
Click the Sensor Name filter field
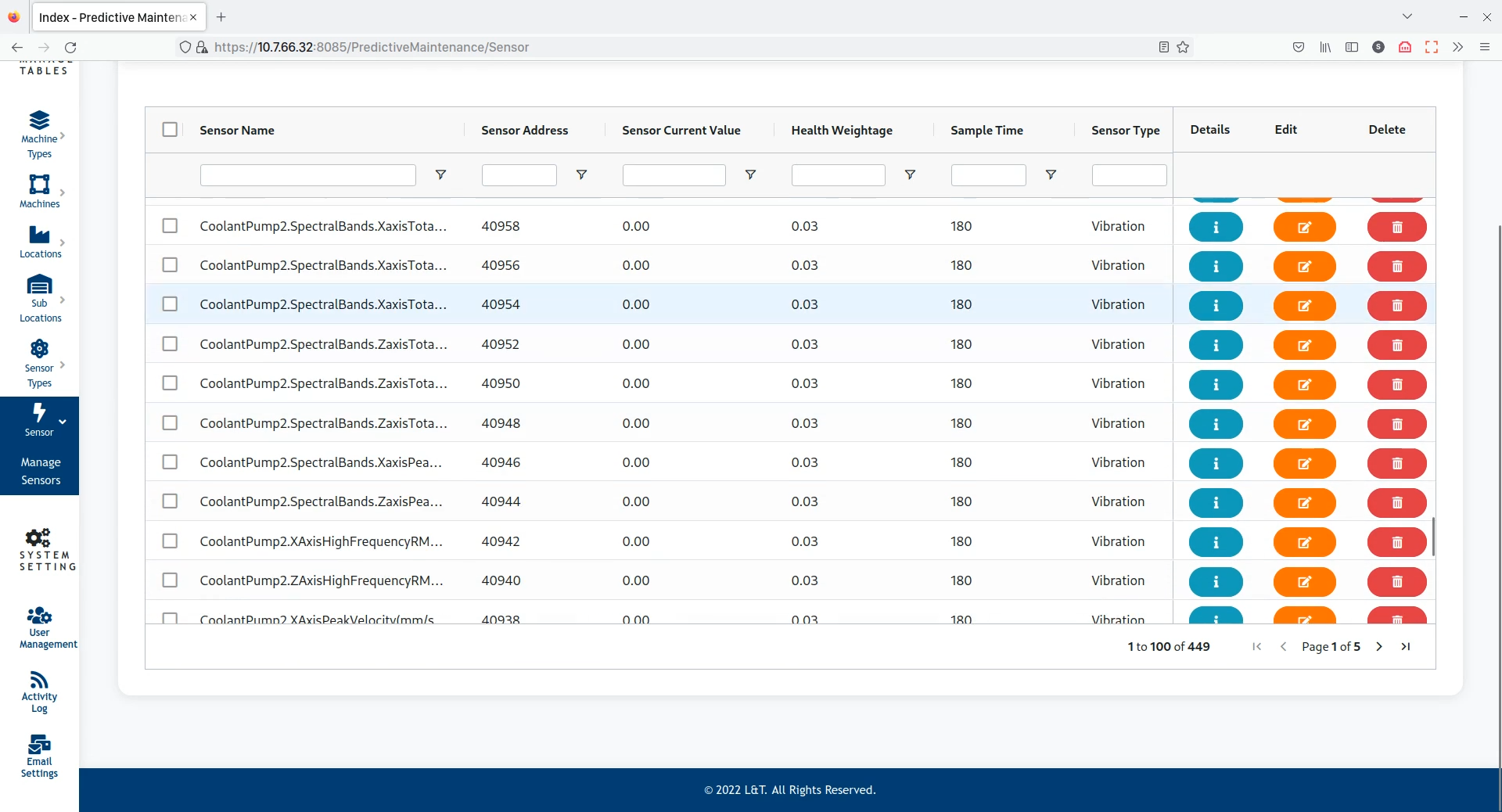click(308, 175)
